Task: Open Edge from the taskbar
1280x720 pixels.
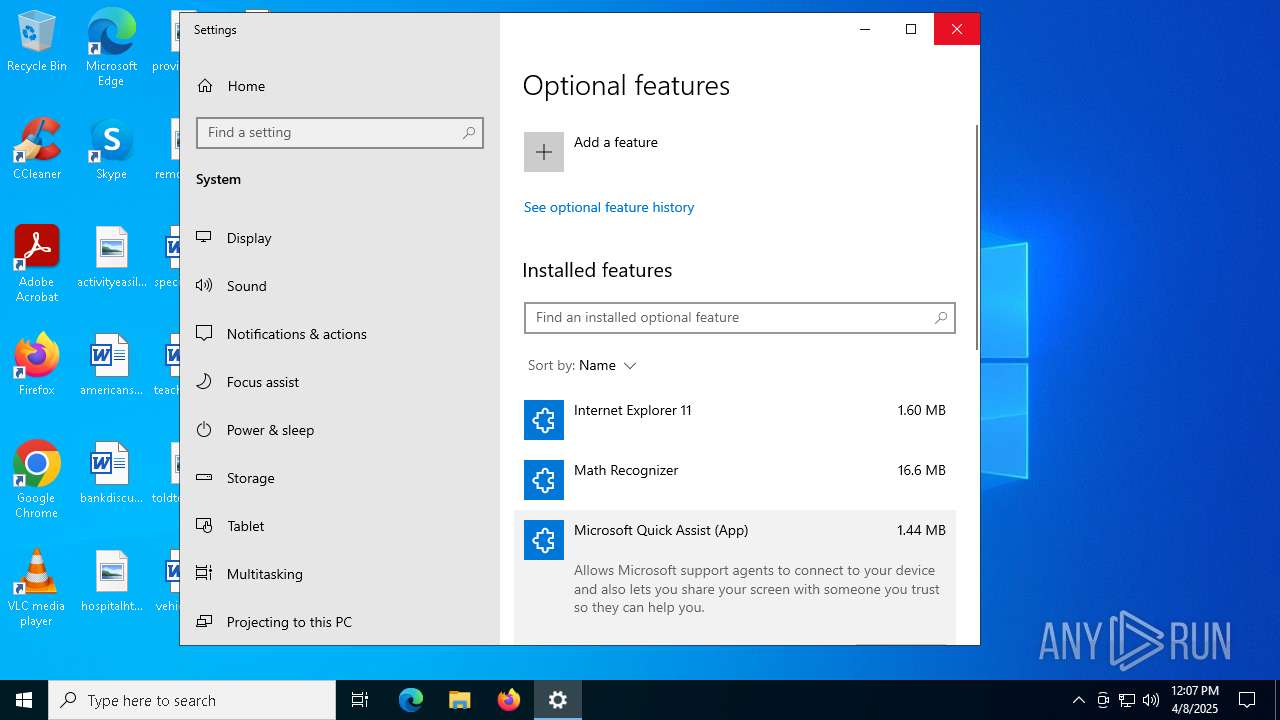Action: pyautogui.click(x=411, y=700)
